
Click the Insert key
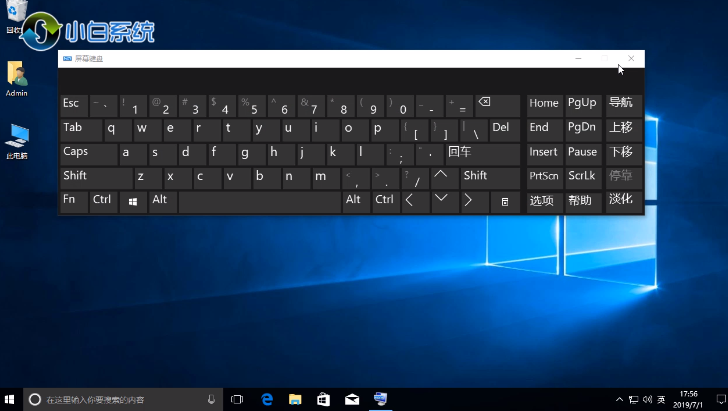[544, 154]
